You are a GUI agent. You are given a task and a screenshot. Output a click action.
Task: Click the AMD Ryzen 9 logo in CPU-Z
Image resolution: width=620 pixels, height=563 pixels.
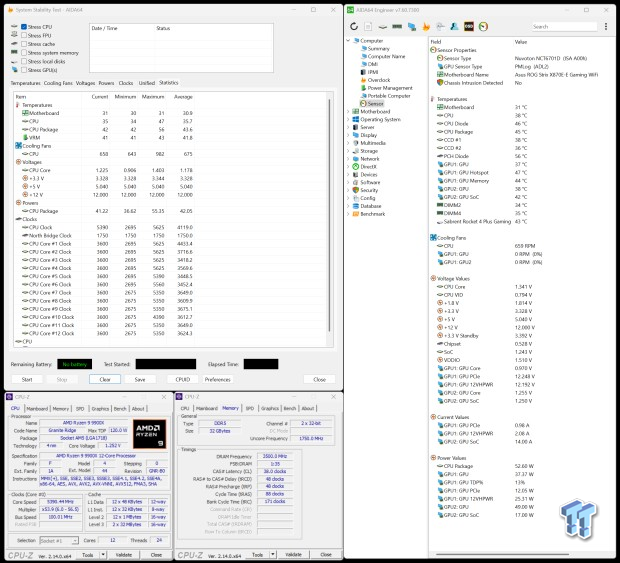tap(149, 434)
